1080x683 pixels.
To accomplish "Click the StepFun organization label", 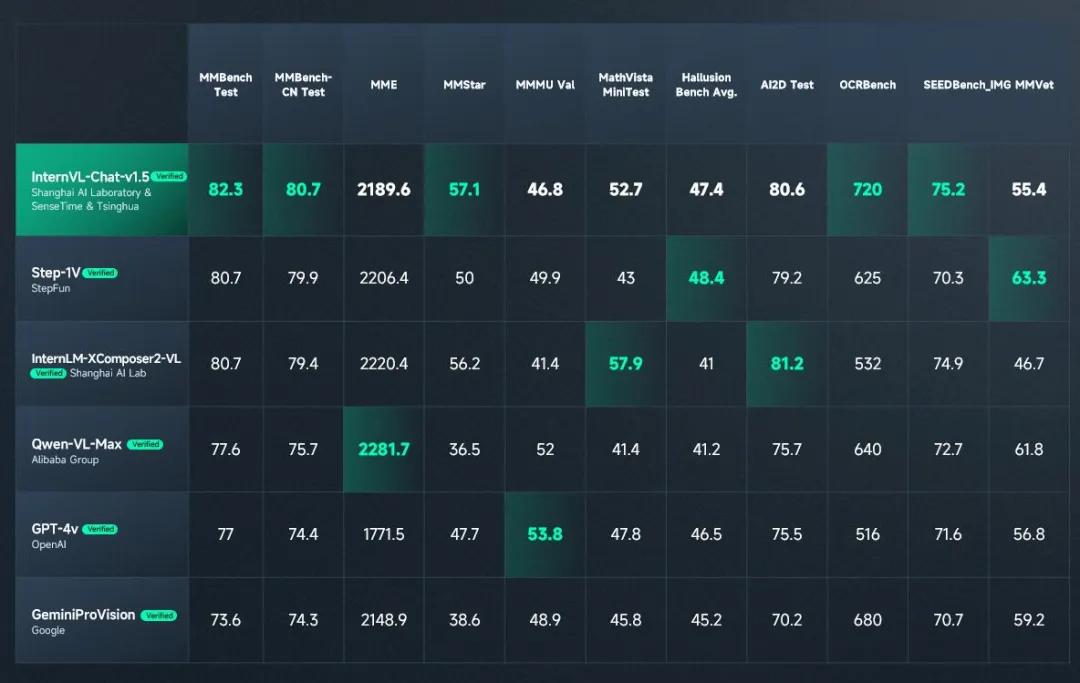I will coord(51,288).
